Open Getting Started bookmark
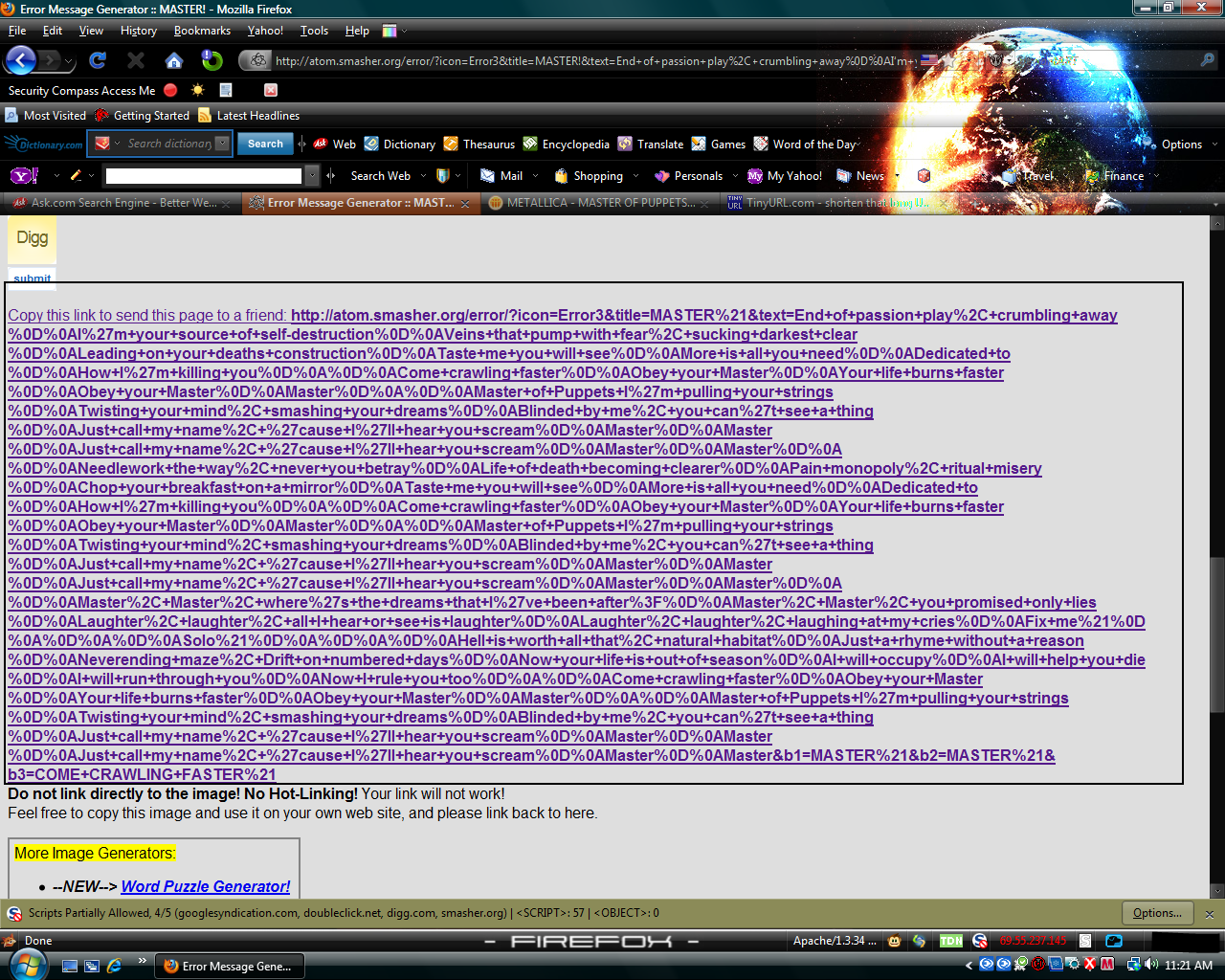This screenshot has width=1225, height=980. (143, 116)
